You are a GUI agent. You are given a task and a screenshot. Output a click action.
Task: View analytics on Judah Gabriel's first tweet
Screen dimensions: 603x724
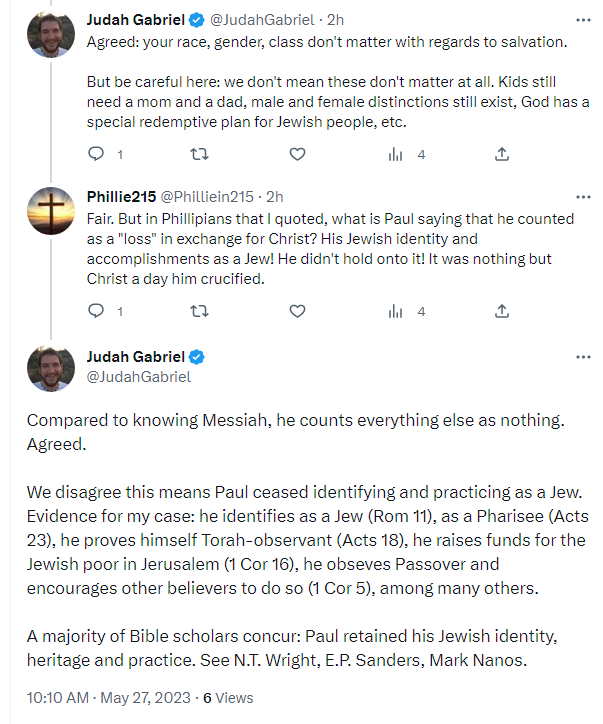397,154
